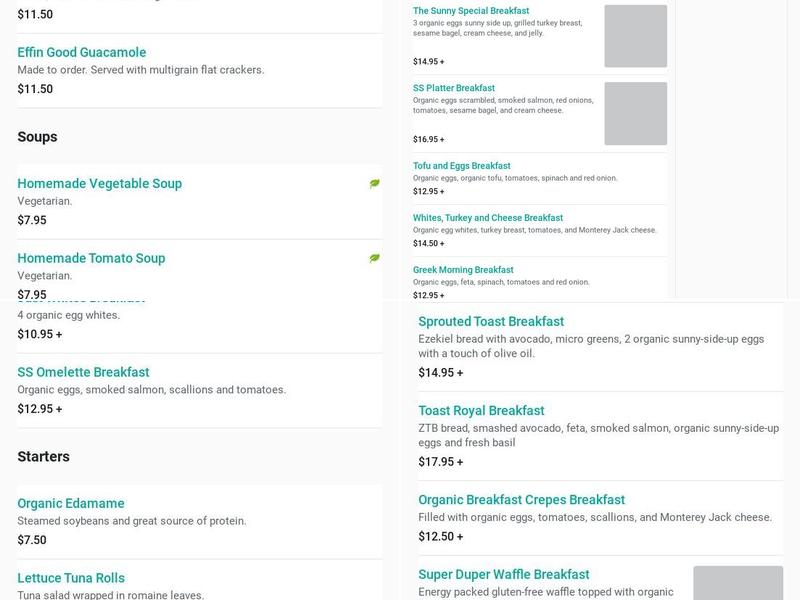
Task: Click the Super Duper Waffle Breakfast title
Action: pyautogui.click(x=504, y=574)
